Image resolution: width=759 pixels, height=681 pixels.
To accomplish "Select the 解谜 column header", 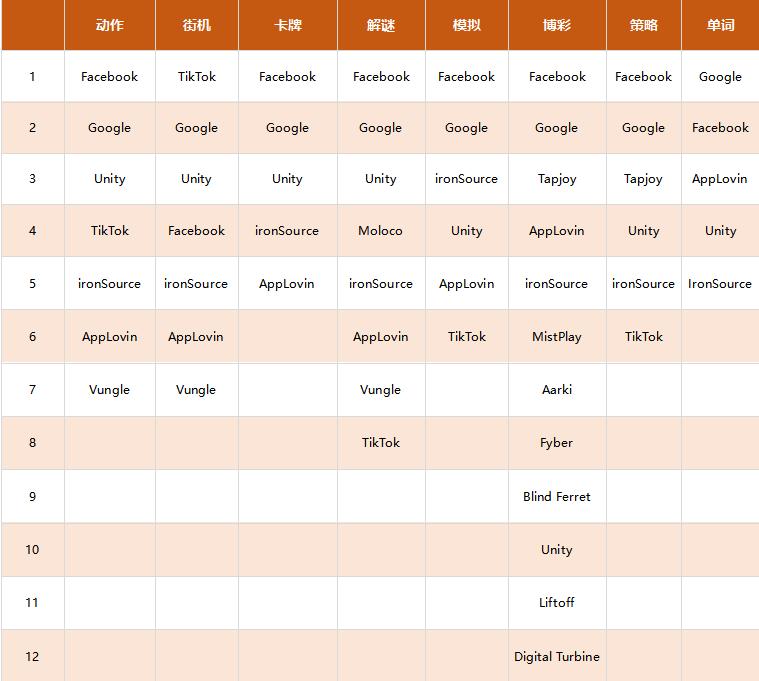I will pyautogui.click(x=380, y=25).
